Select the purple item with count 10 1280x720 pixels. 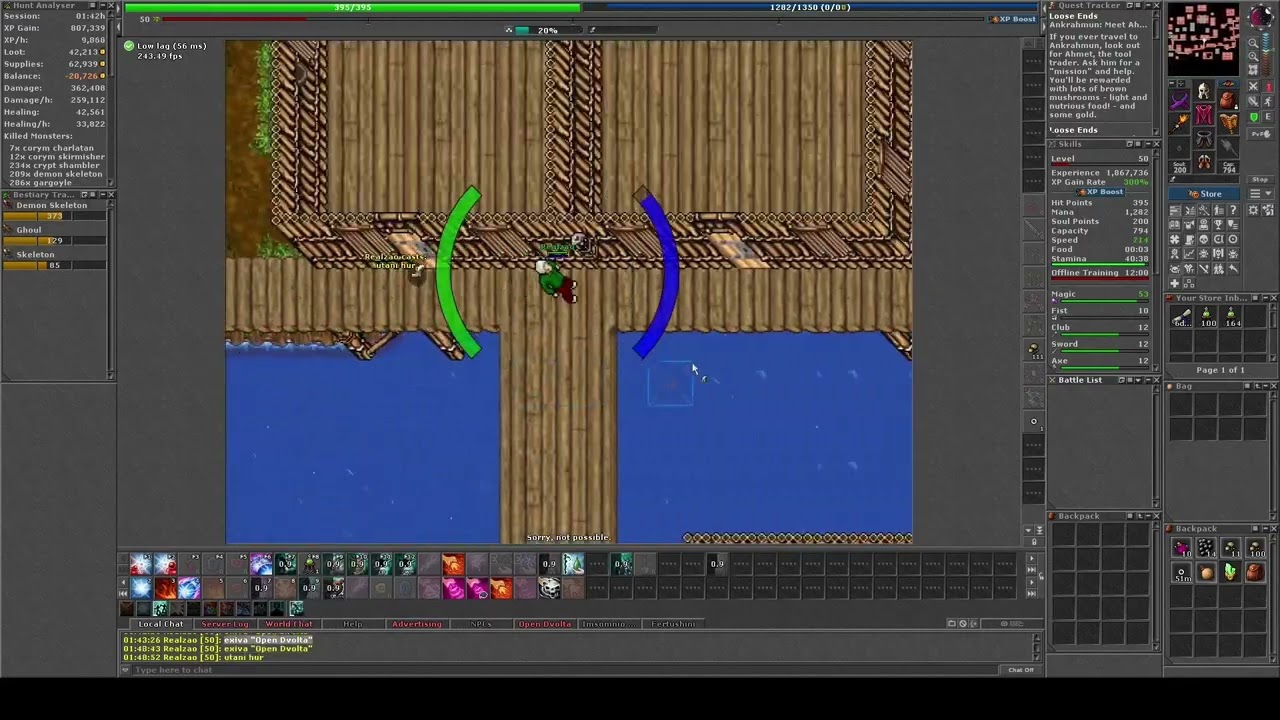coord(1182,547)
